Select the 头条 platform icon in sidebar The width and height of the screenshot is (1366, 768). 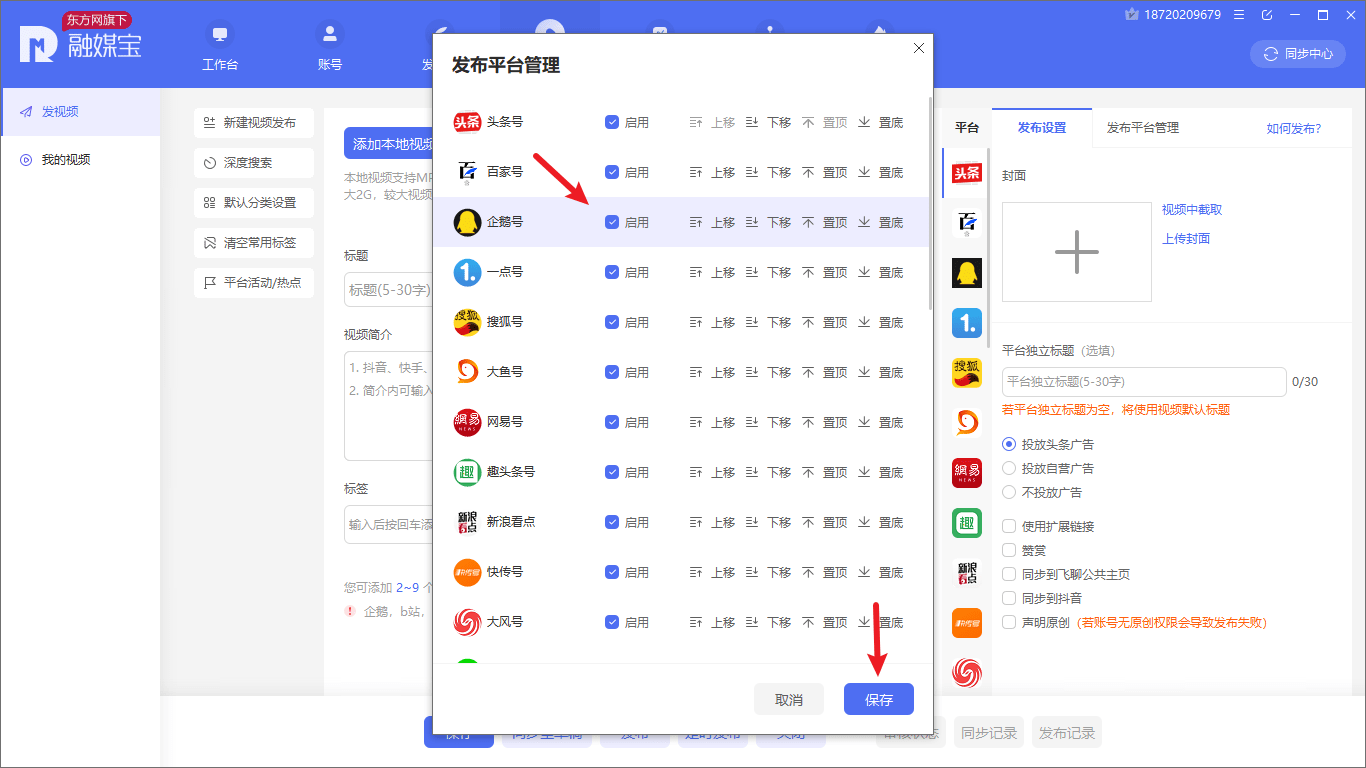[967, 173]
